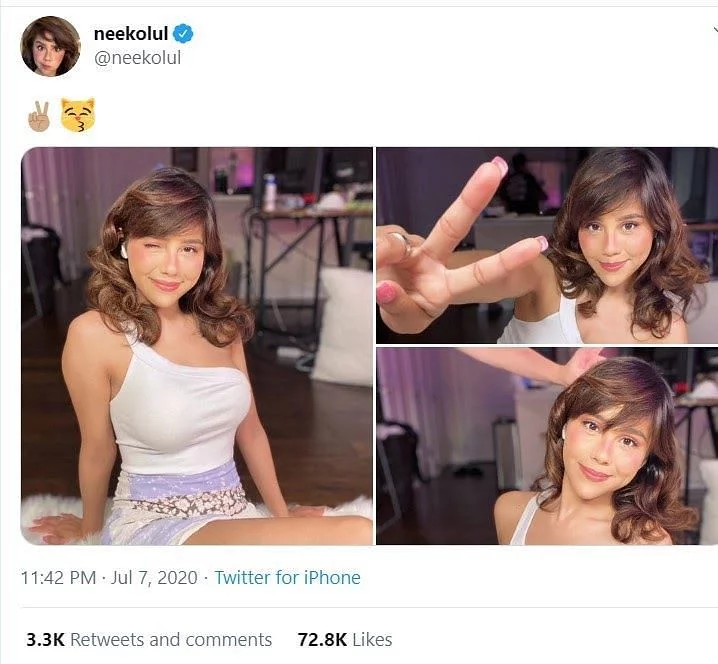This screenshot has height=664, width=718.
Task: View the 3.3K Retweets and comments
Action: tap(149, 640)
